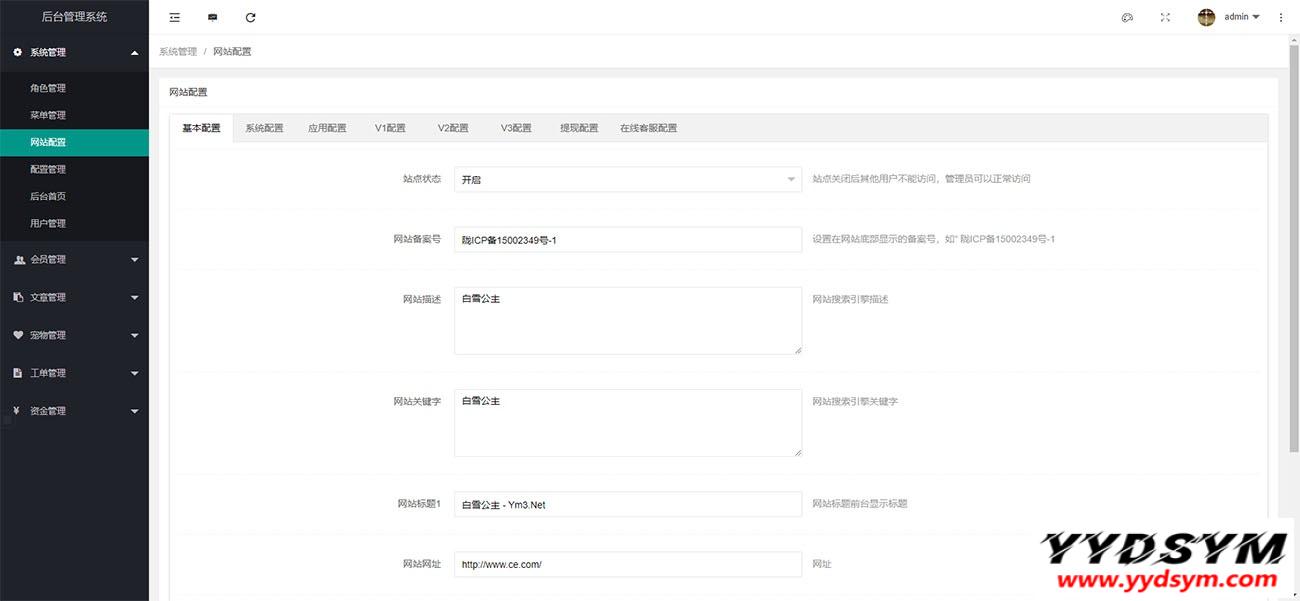This screenshot has height=601, width=1300.
Task: Click the more options vertical dots
Action: [x=1281, y=17]
